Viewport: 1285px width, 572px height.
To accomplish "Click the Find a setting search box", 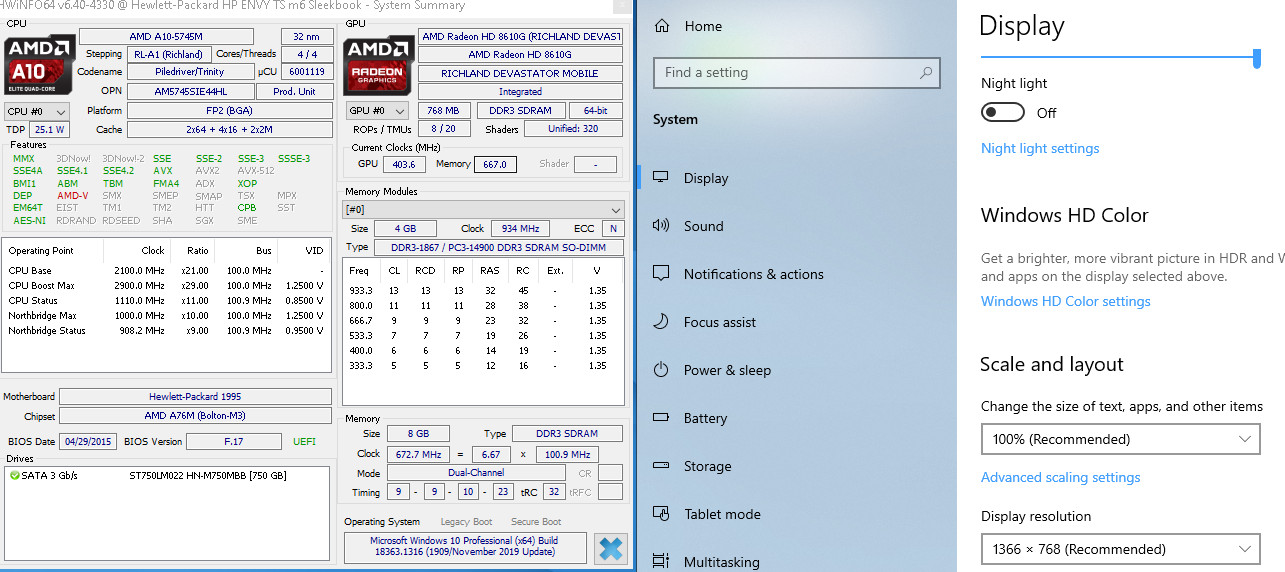I will click(x=797, y=72).
